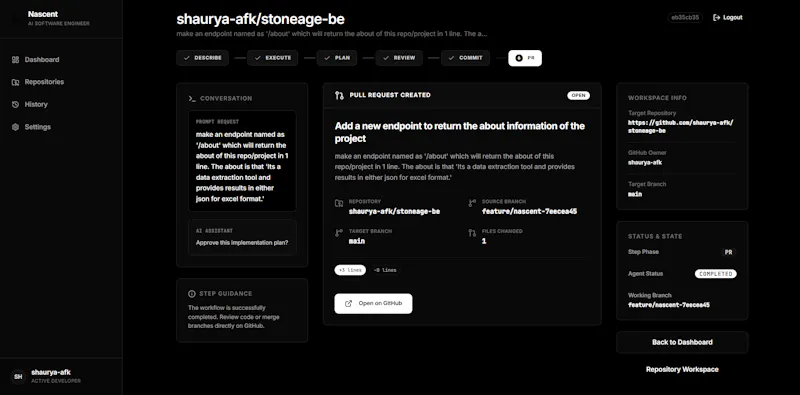Click the checkmark icon on PLAN step
Screen dimensions: 800x395
[327, 58]
